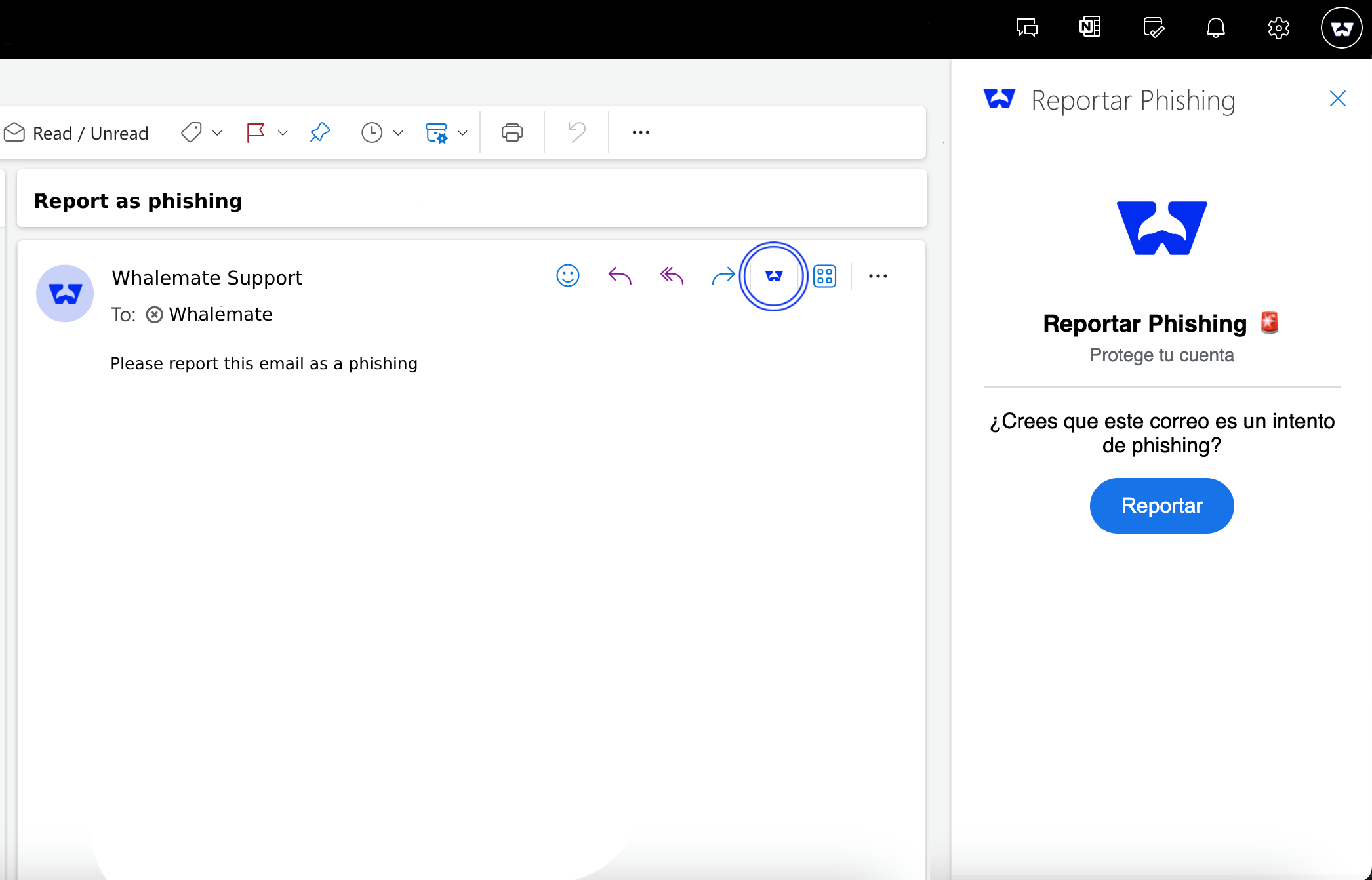1372x880 pixels.
Task: Add an emoji reaction to message
Action: (568, 276)
